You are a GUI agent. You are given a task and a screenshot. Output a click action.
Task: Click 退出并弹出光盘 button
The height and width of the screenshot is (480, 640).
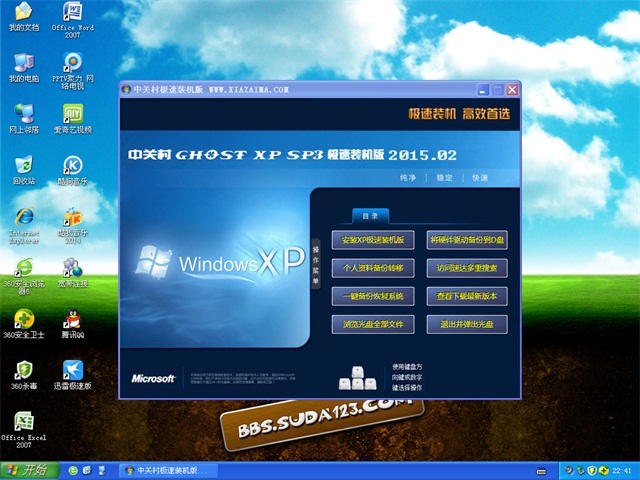pyautogui.click(x=467, y=325)
